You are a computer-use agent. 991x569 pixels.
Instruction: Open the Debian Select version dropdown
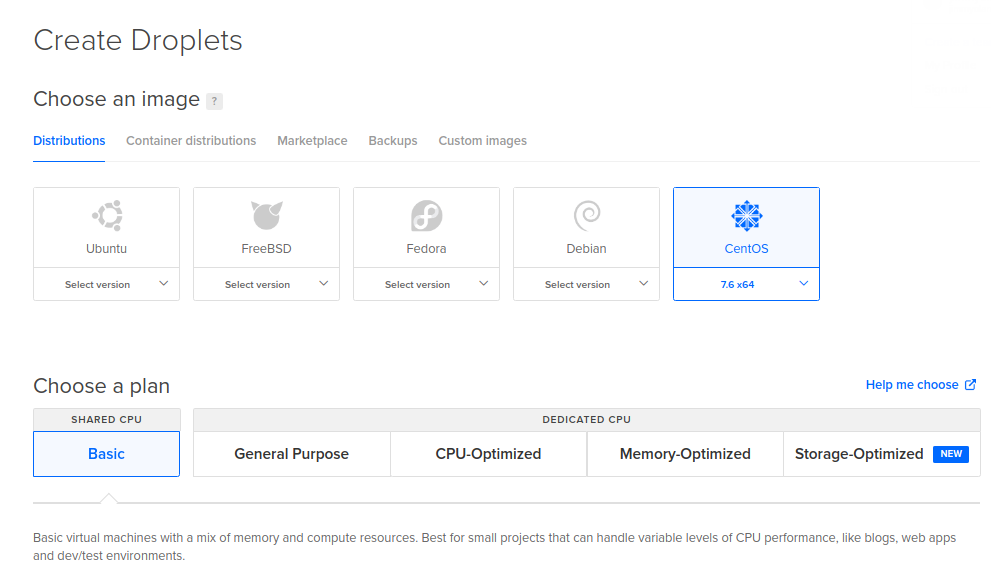(587, 285)
